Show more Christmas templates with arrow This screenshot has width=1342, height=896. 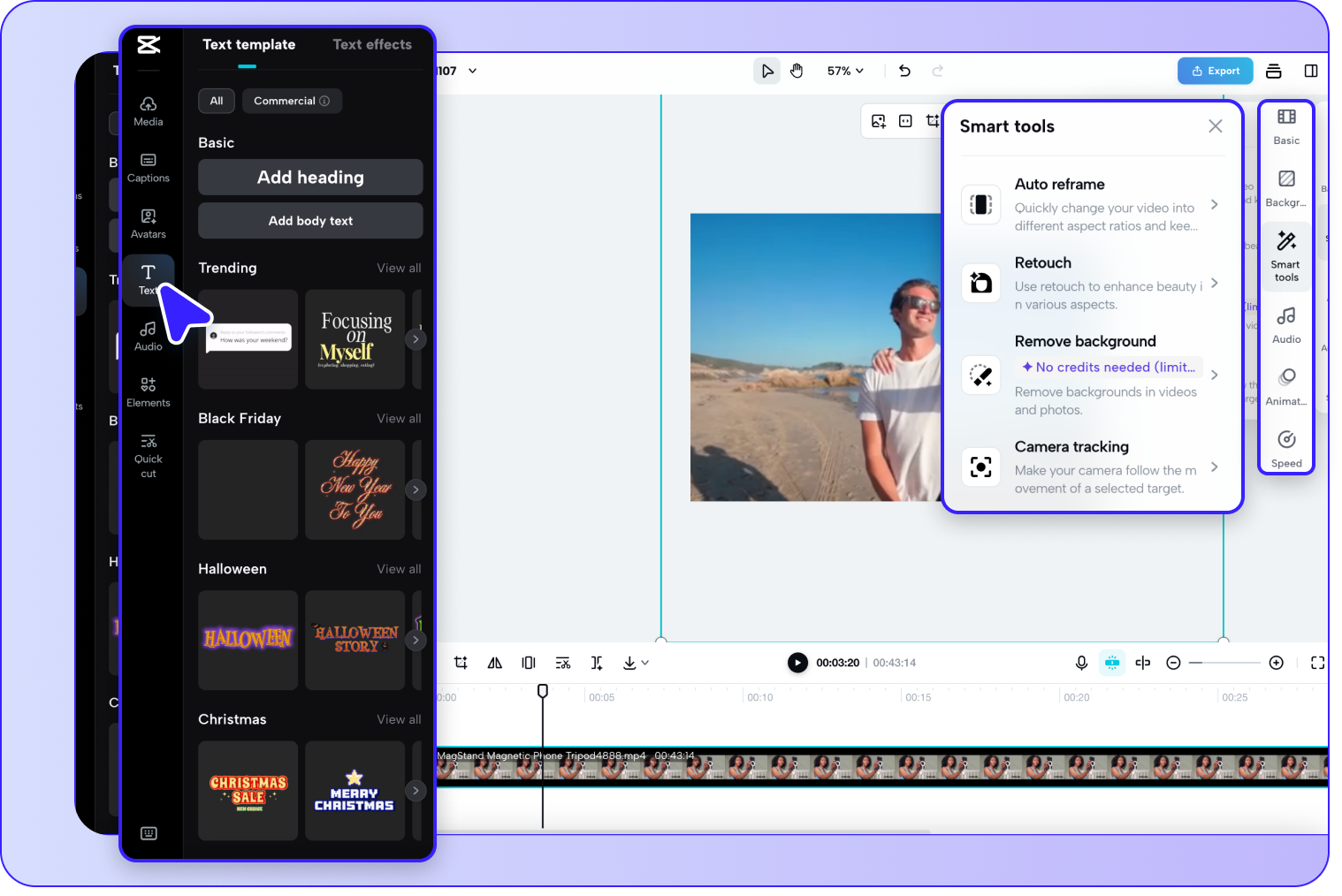(416, 791)
